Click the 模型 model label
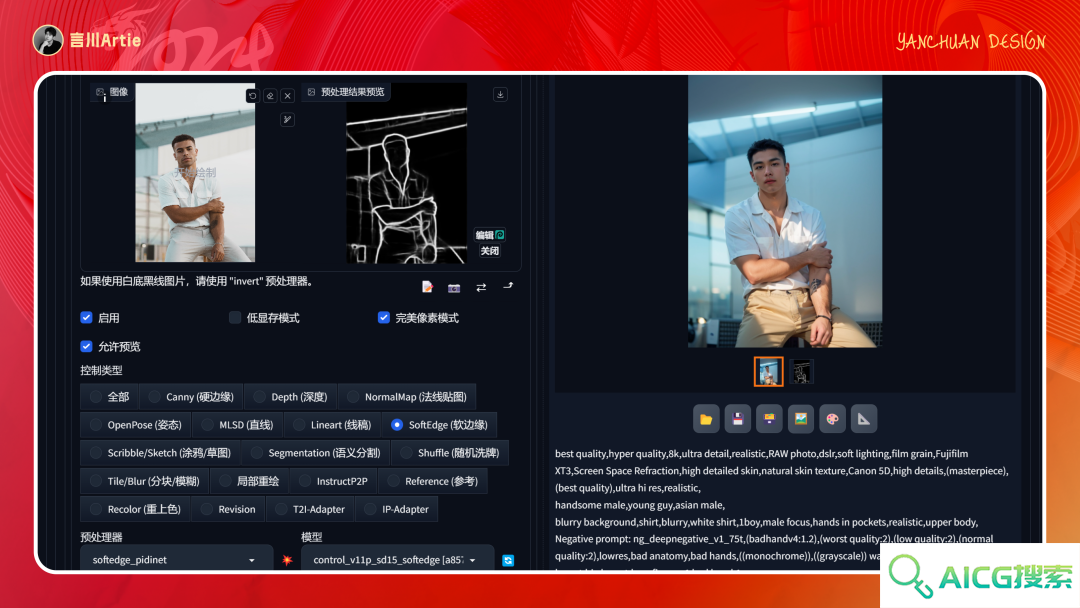1080x608 pixels. click(x=312, y=537)
